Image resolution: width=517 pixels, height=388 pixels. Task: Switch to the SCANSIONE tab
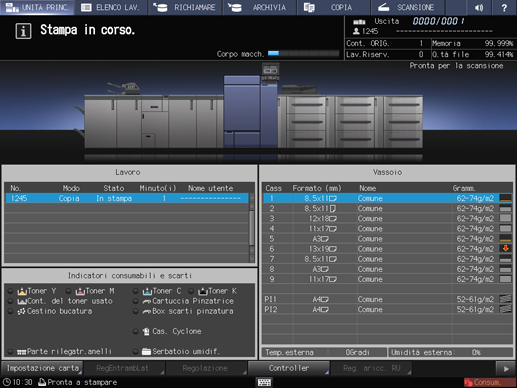tap(406, 7)
